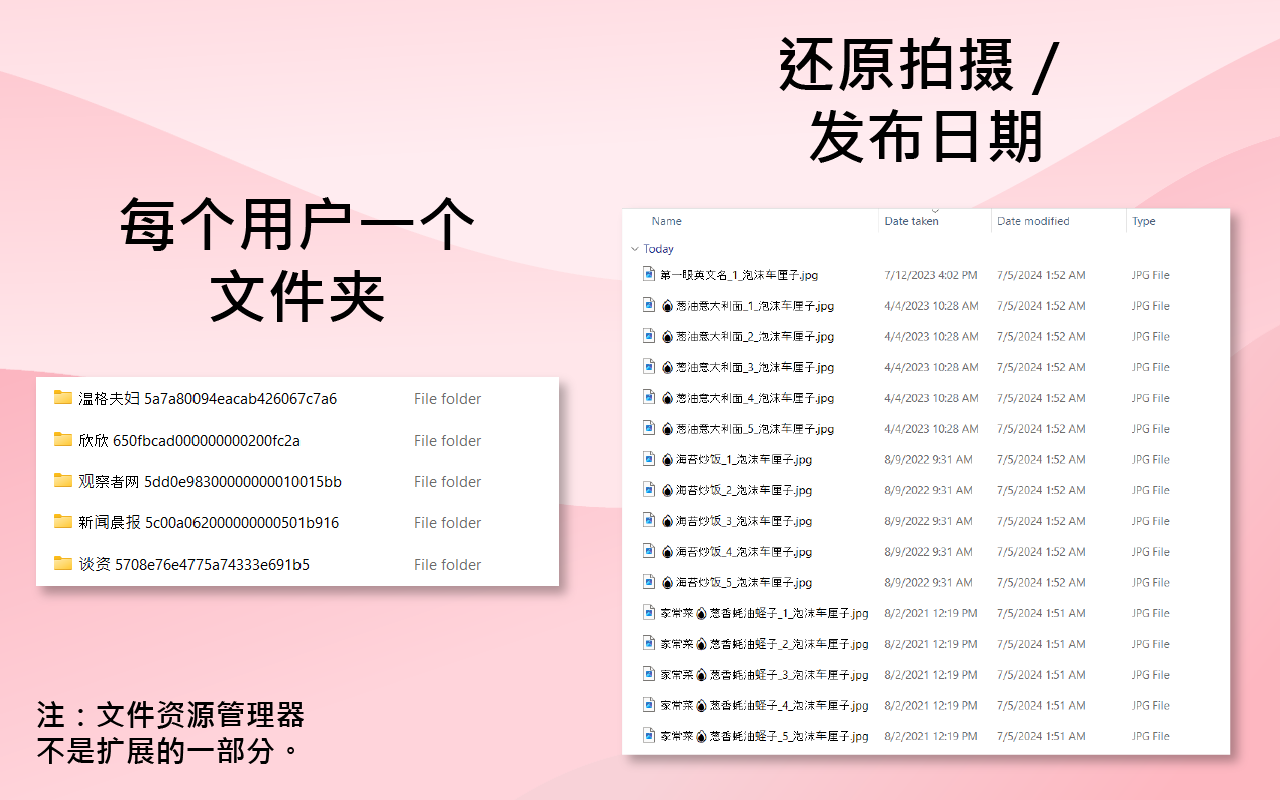Click the file icon of 海苔炒饭_1_泡沫车厘子.jpg
This screenshot has width=1280, height=800.
(648, 459)
